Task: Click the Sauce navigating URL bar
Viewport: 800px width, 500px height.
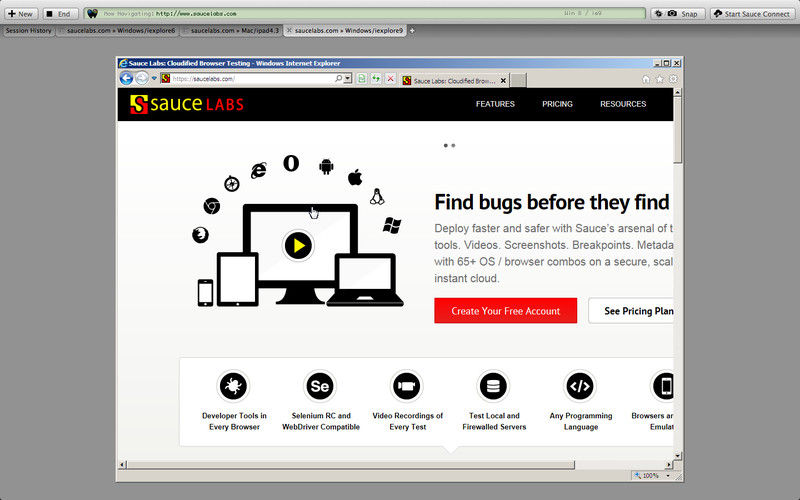Action: point(365,14)
